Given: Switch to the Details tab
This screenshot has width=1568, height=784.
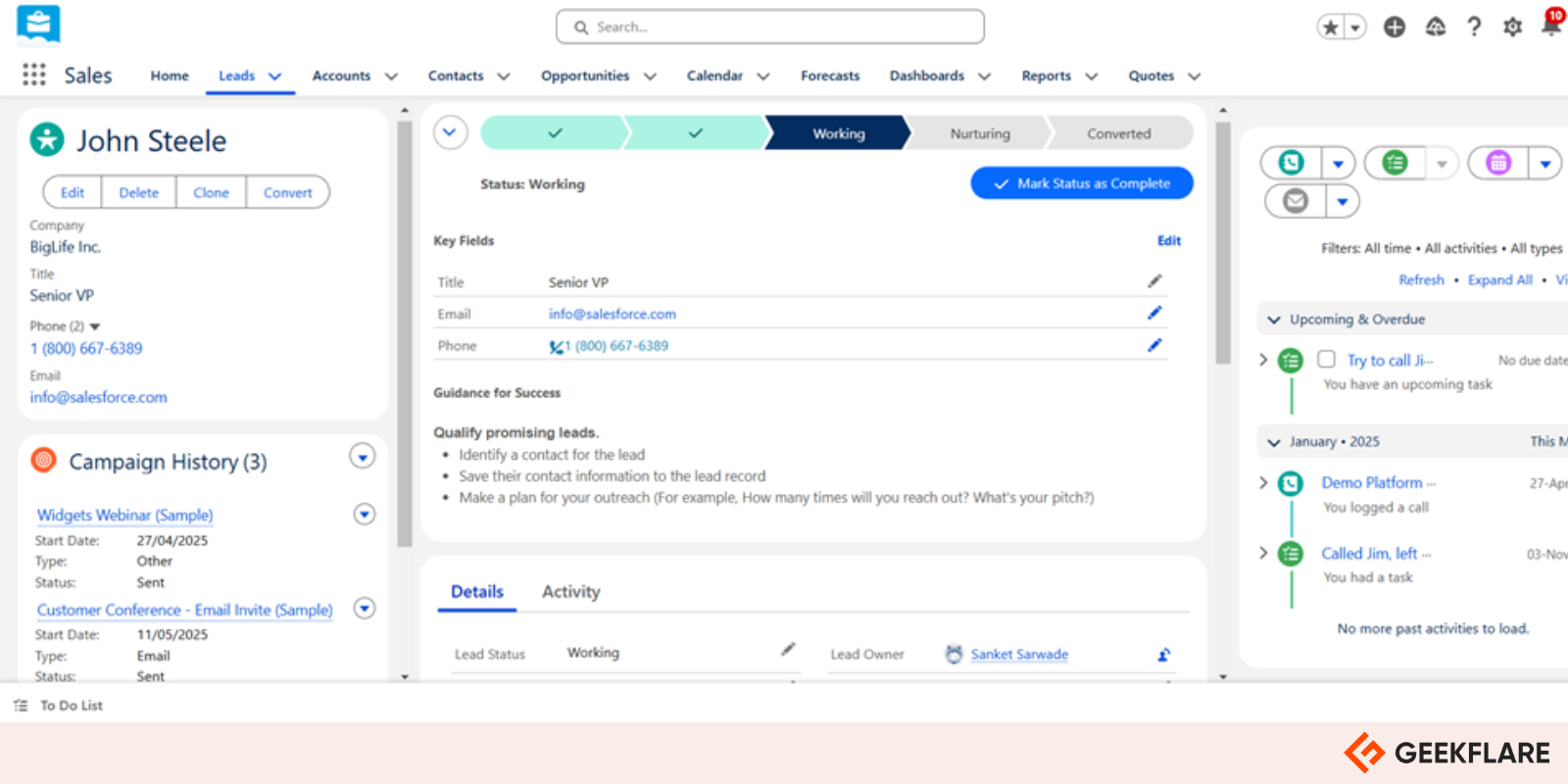Looking at the screenshot, I should 477,592.
